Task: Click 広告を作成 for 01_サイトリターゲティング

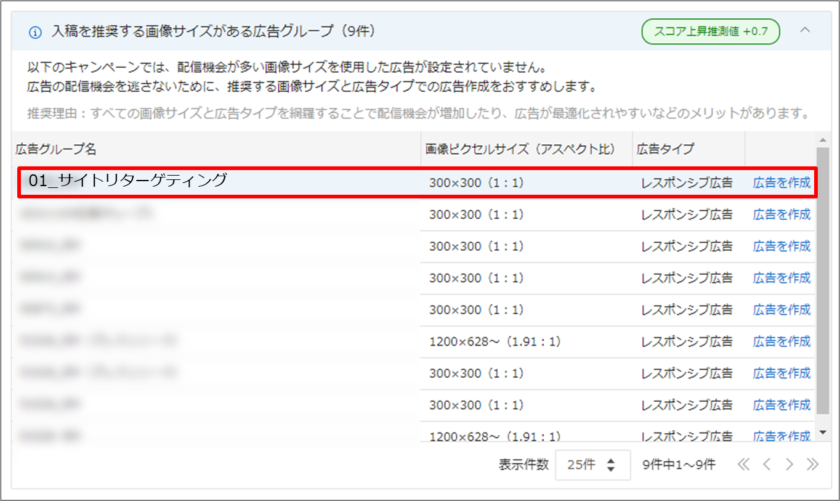Action: (781, 182)
